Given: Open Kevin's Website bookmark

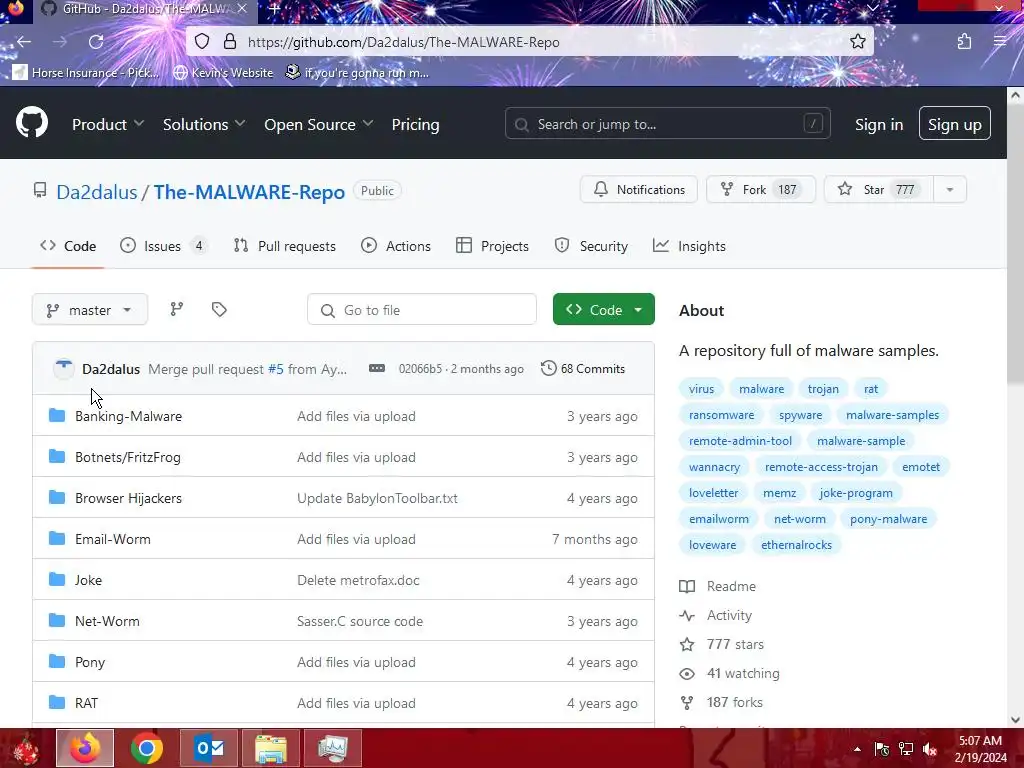Looking at the screenshot, I should (223, 72).
